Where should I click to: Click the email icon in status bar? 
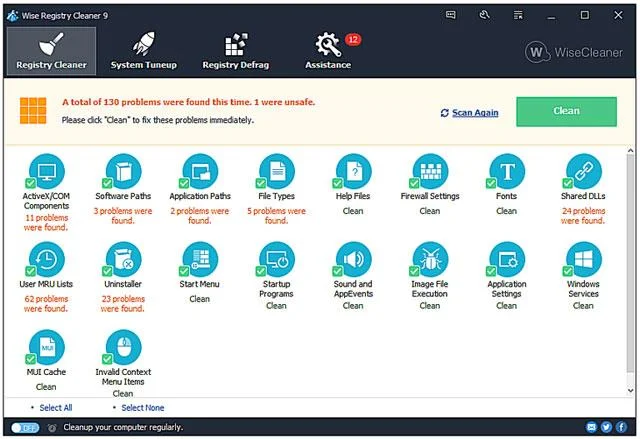591,427
